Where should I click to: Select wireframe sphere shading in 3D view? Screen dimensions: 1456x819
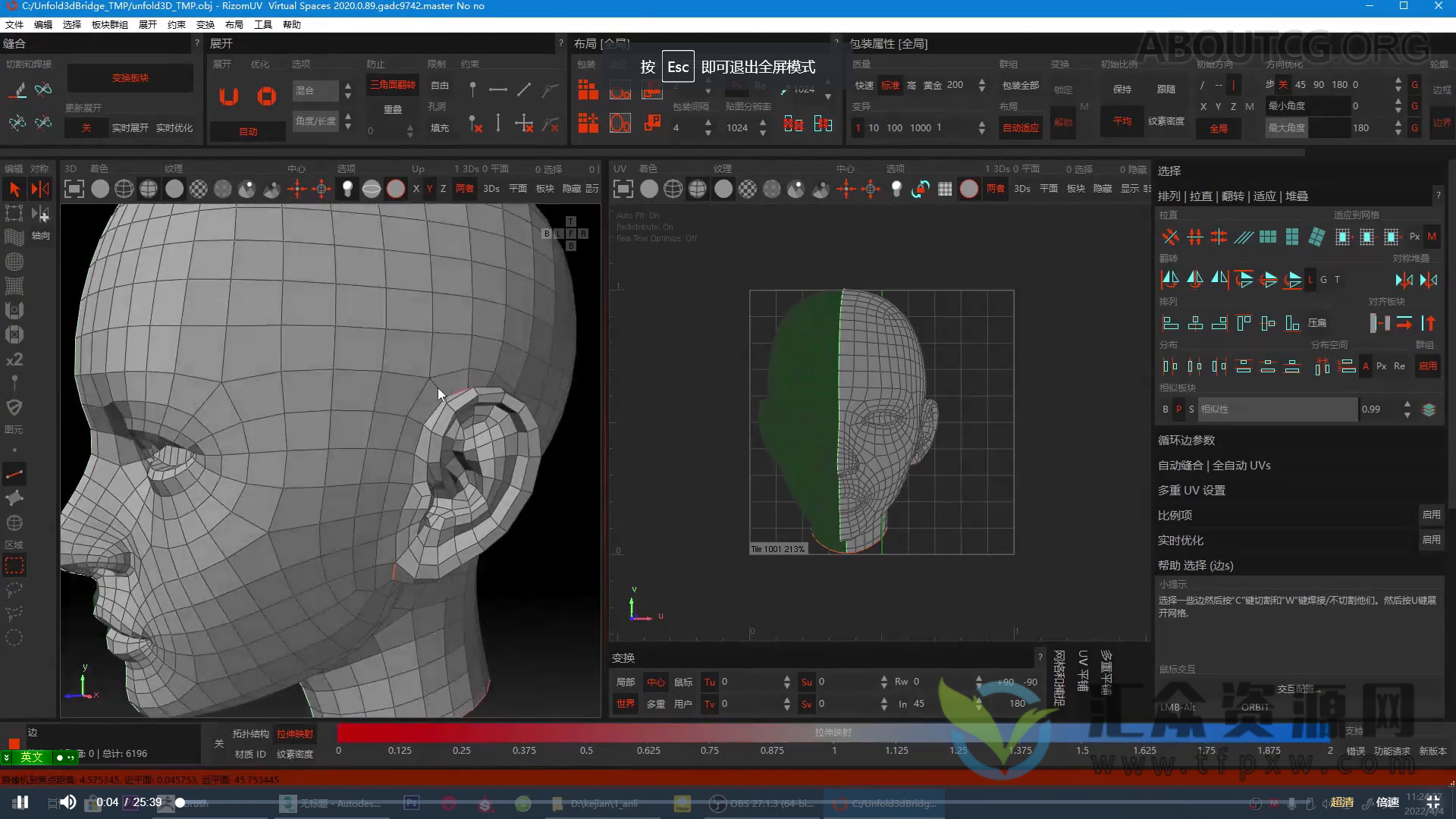tap(124, 189)
